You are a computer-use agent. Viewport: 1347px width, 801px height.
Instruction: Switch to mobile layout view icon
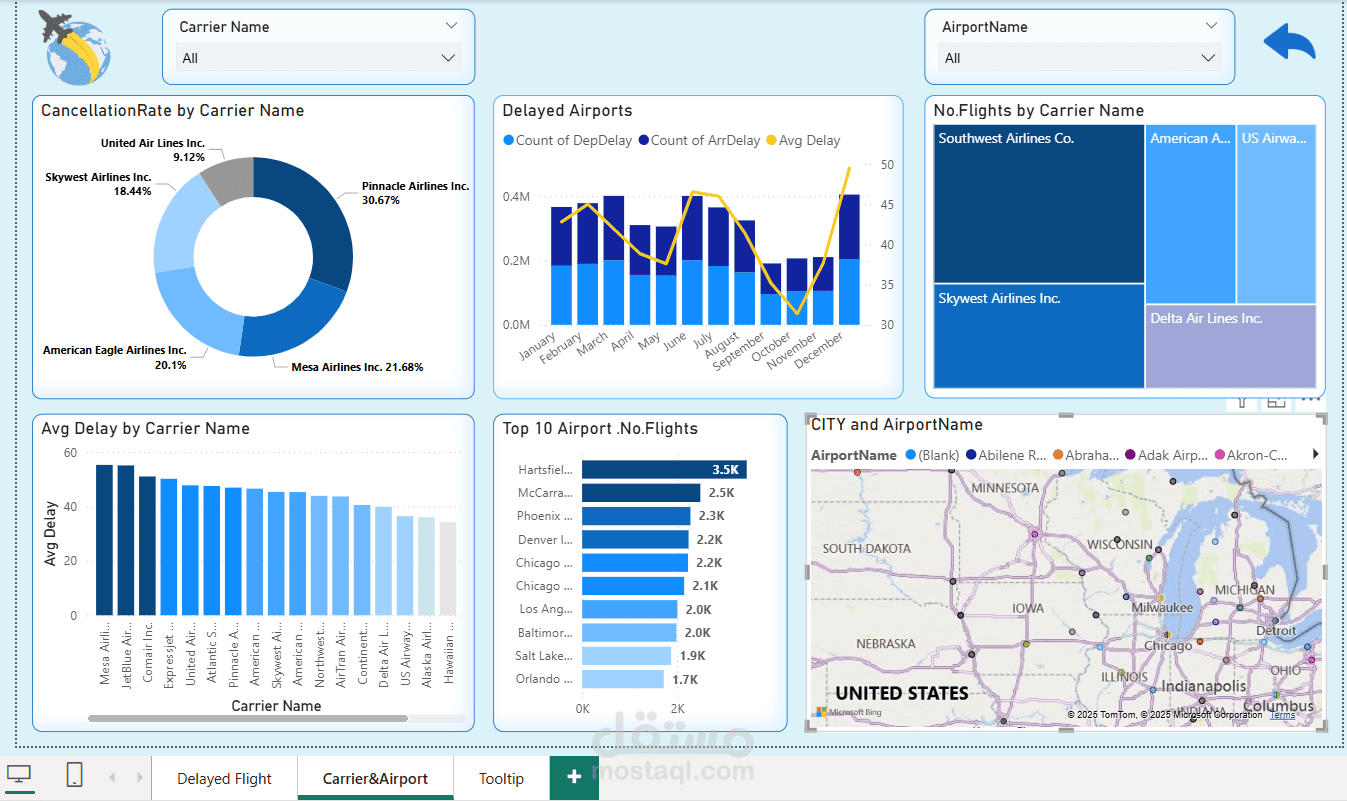(74, 775)
